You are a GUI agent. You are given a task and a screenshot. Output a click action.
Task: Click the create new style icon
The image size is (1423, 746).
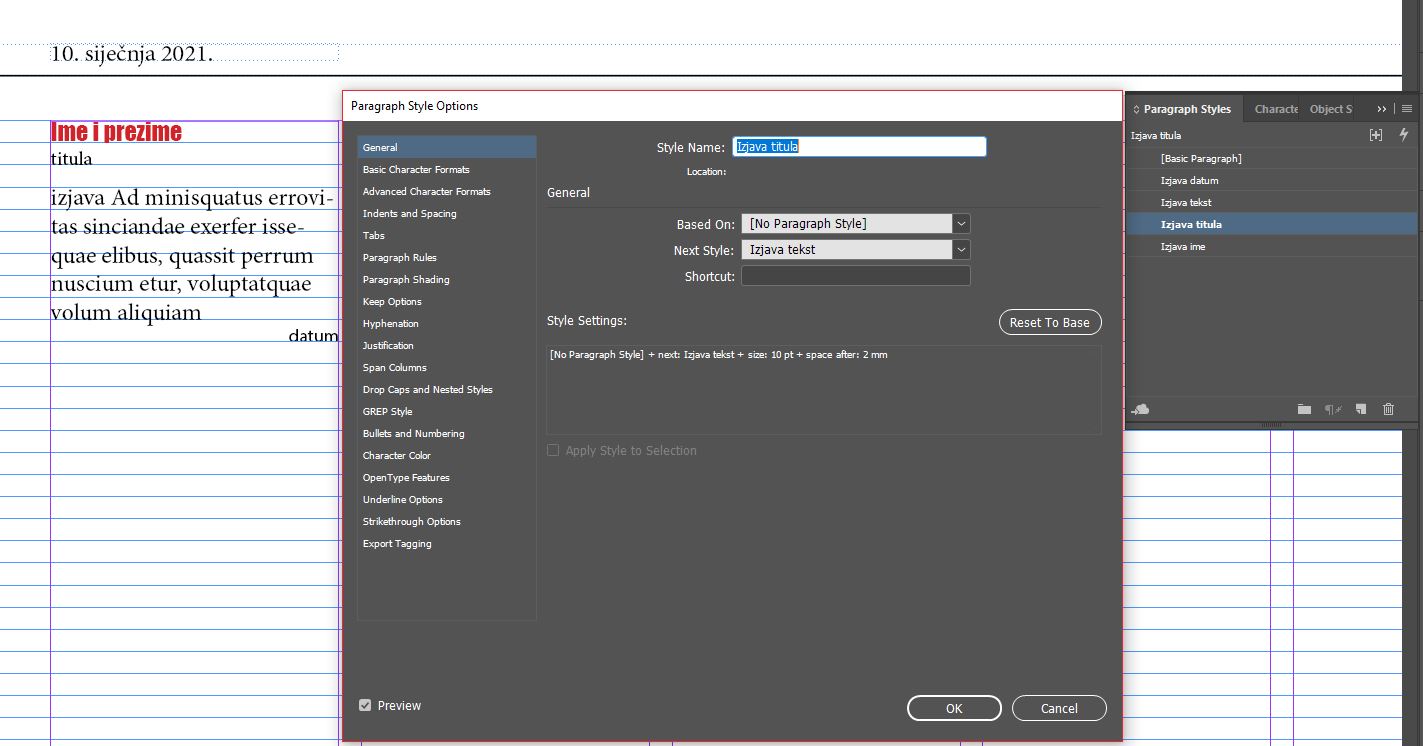(x=1361, y=409)
